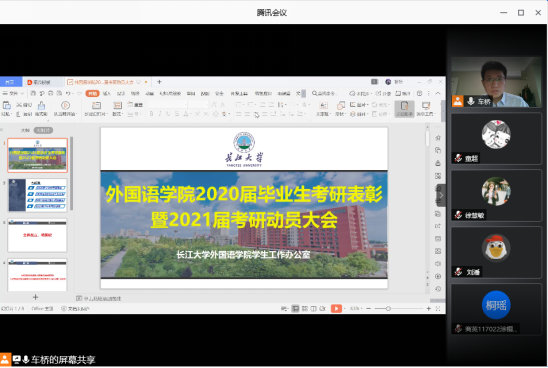Open the 文件 file menu dropdown
This screenshot has height=368, width=548.
(x=13, y=93)
